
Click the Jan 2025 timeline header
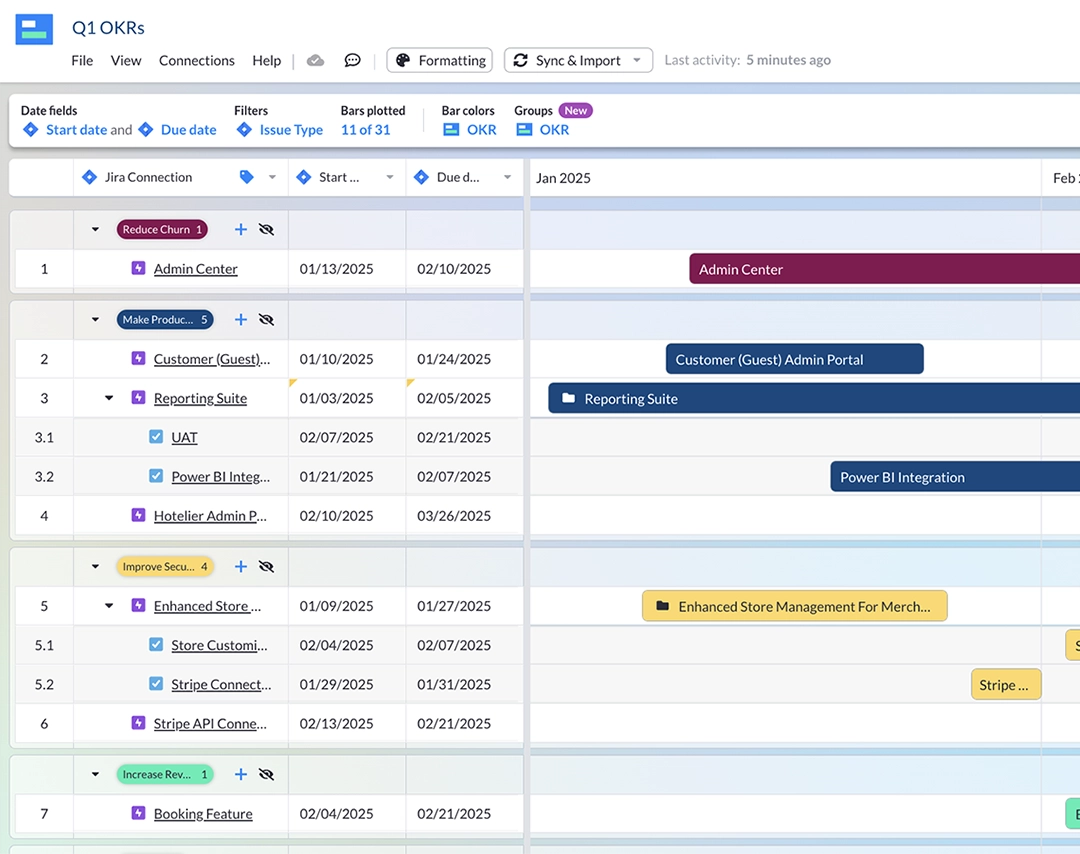point(563,178)
